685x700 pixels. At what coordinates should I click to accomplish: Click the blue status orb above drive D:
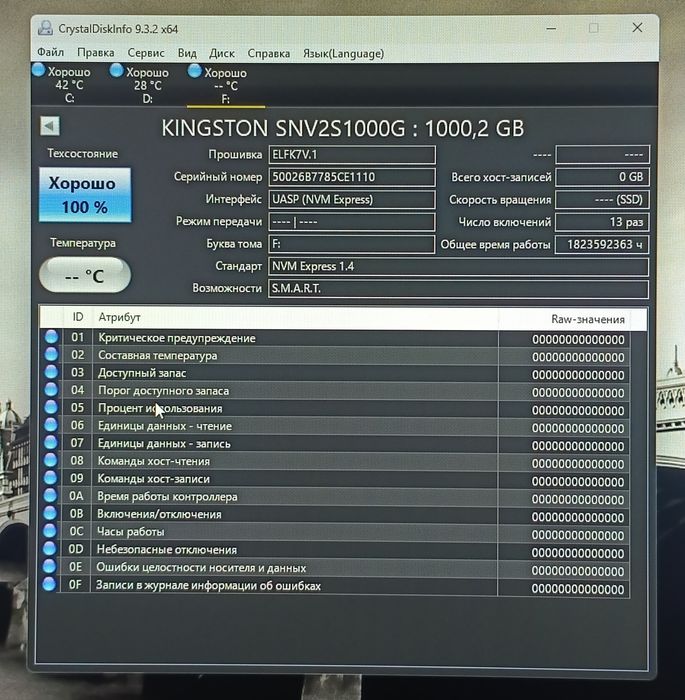117,70
